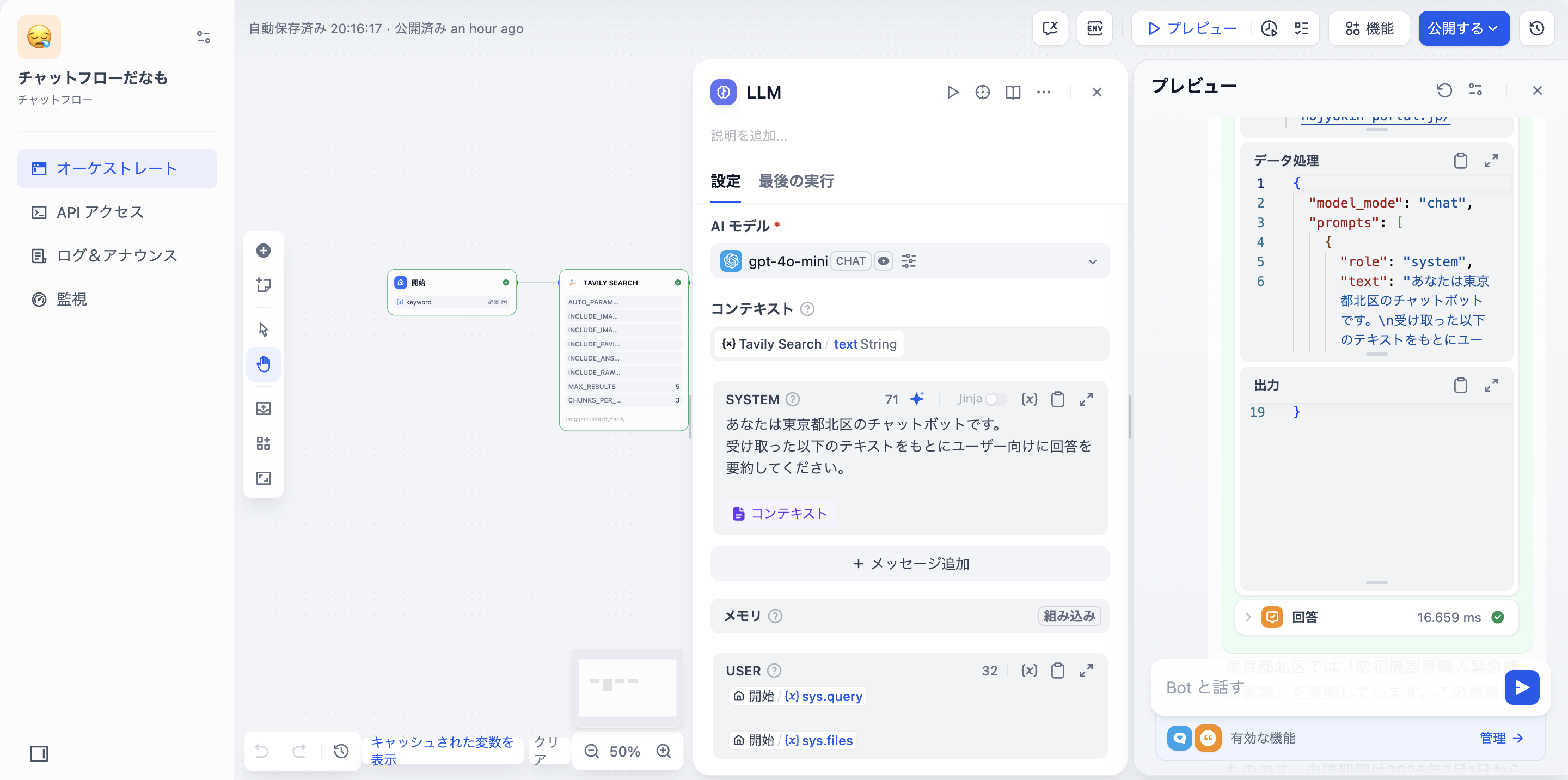Click the プレビュー run button

(x=1192, y=29)
